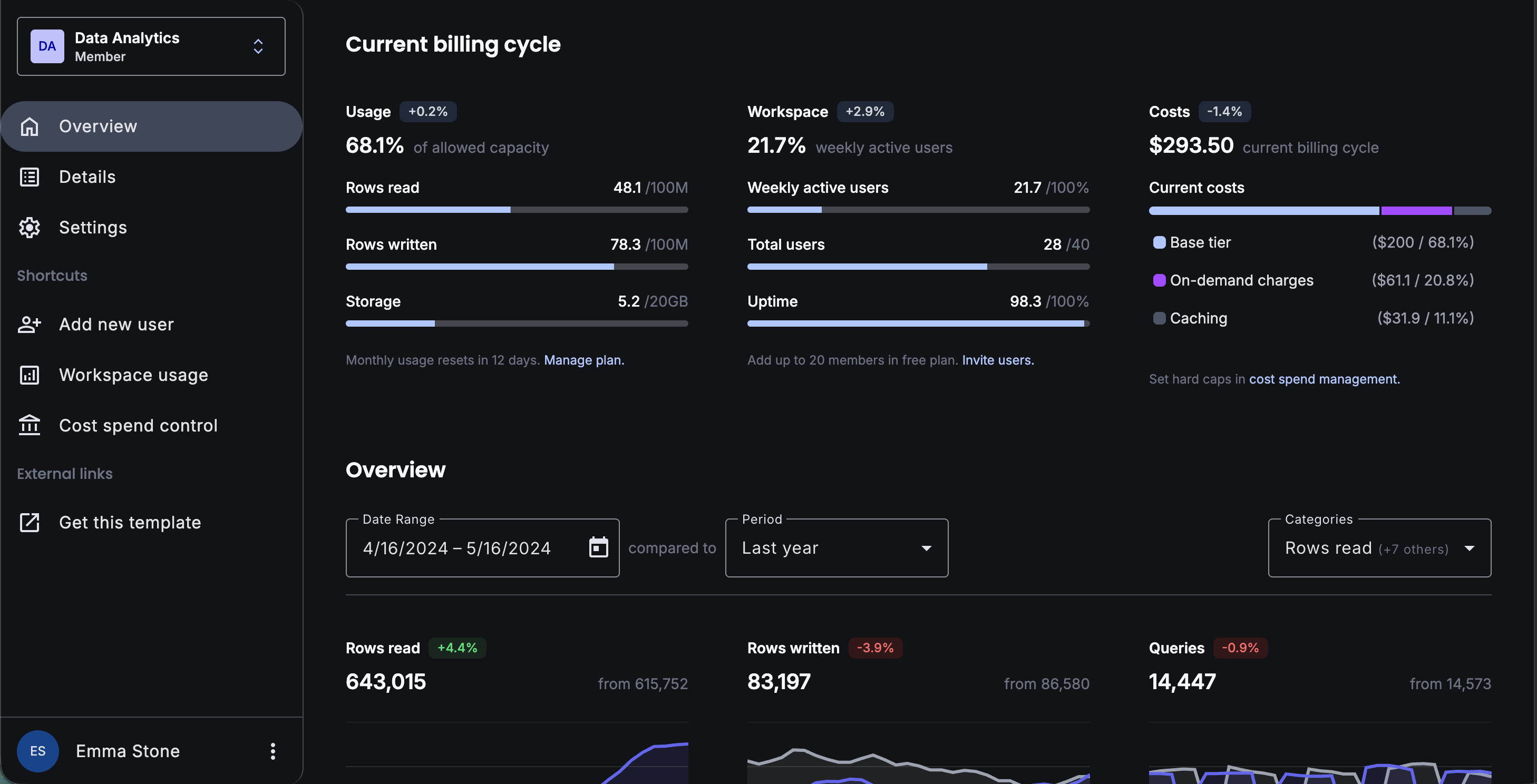Open Emma Stone's three-dot menu
1537x784 pixels.
(273, 751)
